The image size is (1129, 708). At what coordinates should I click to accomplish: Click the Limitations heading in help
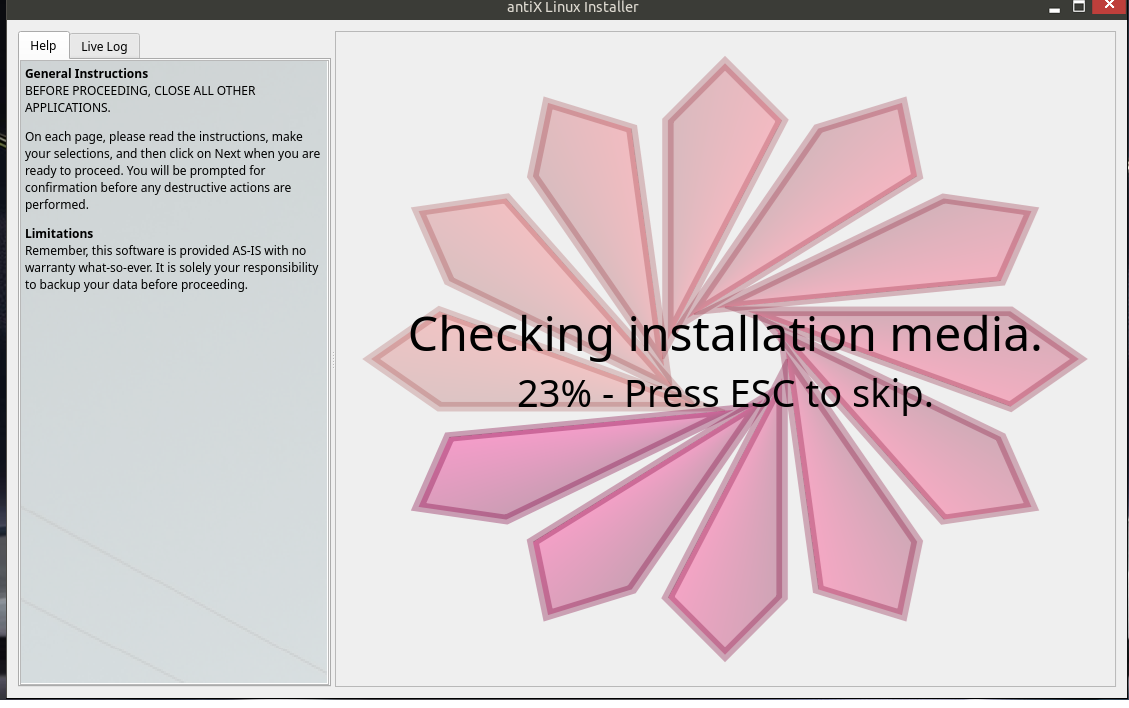pyautogui.click(x=59, y=233)
